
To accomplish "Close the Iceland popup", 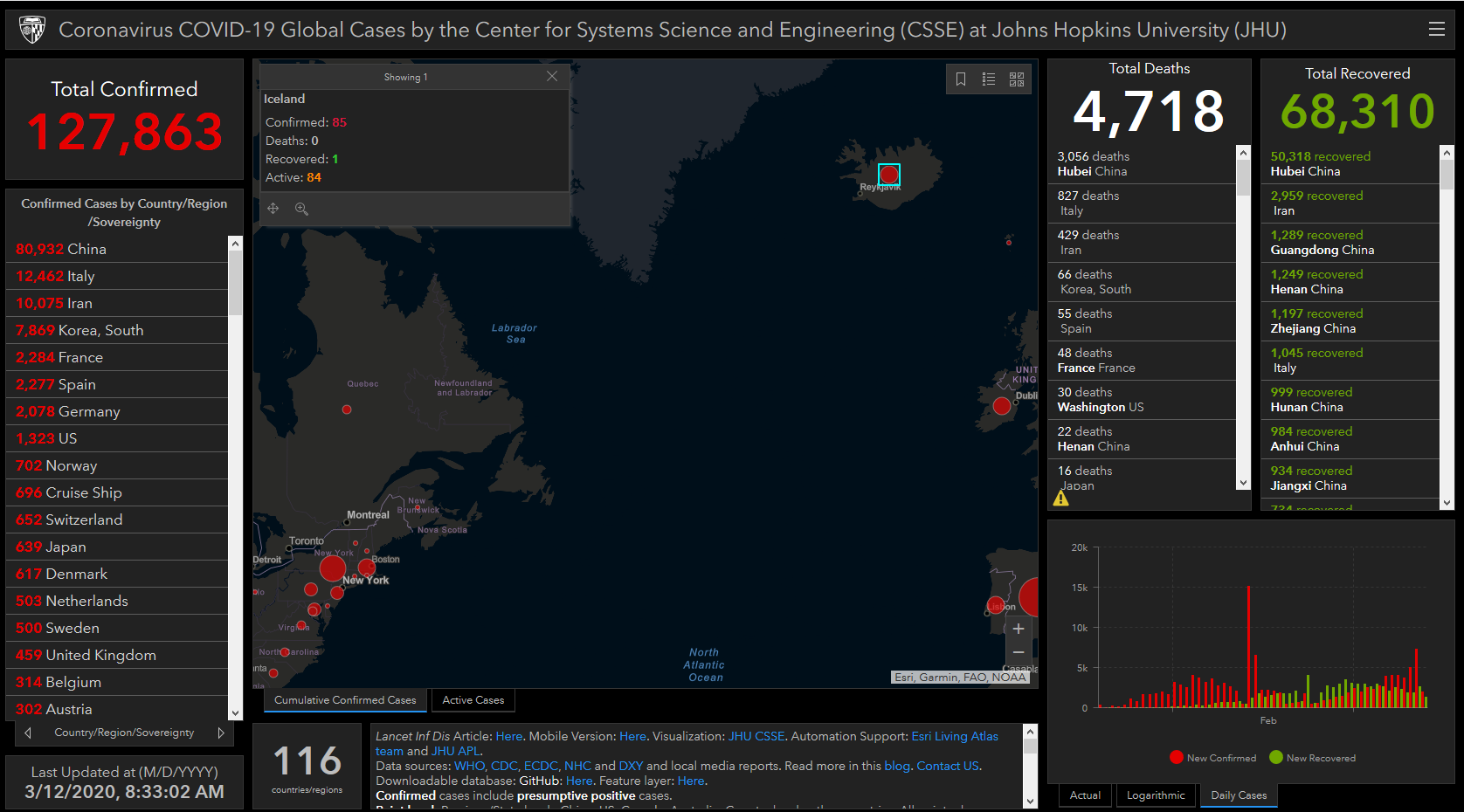I will [552, 77].
